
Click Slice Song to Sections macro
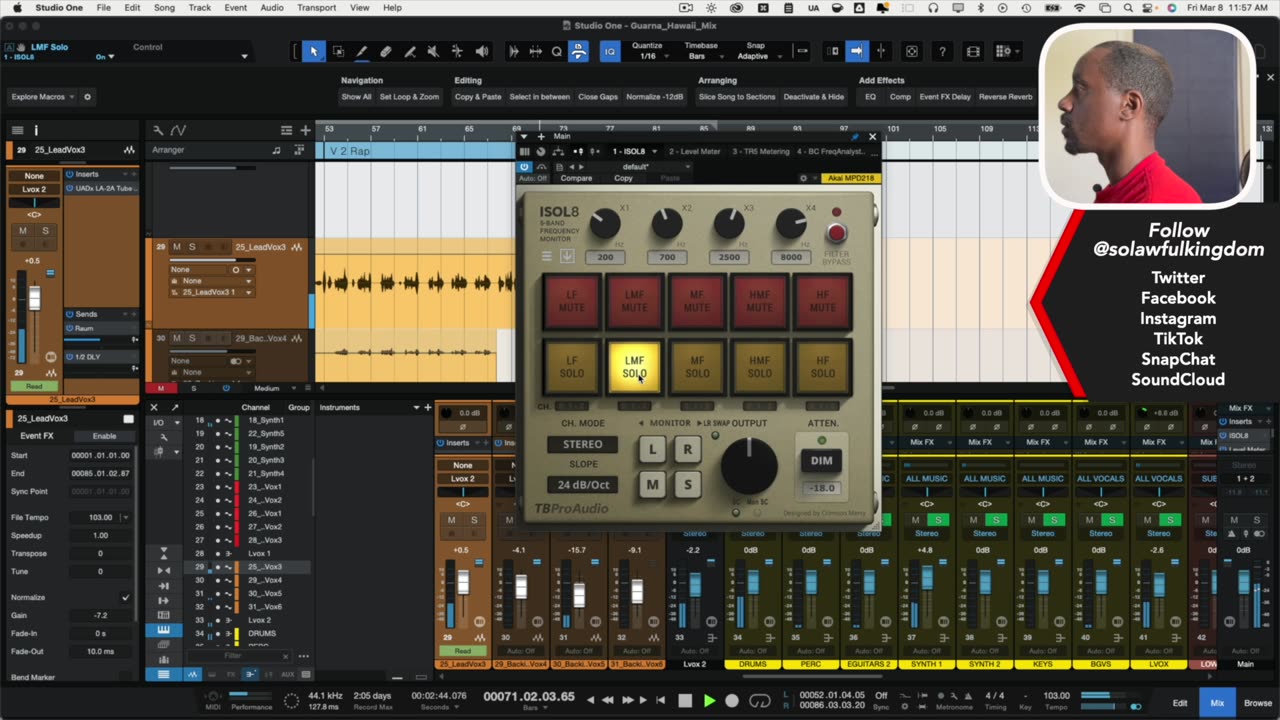pos(737,97)
